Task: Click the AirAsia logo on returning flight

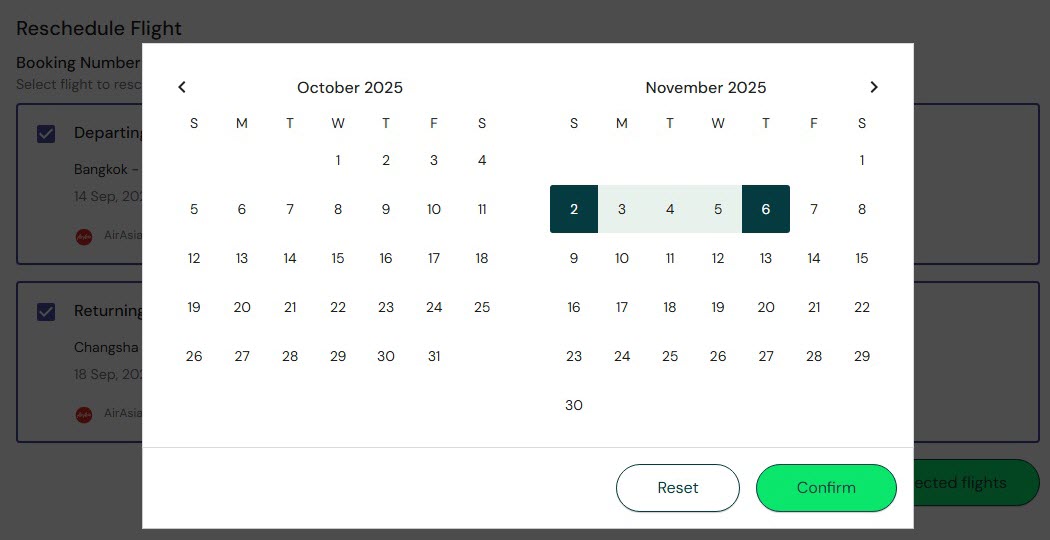Action: coord(84,413)
